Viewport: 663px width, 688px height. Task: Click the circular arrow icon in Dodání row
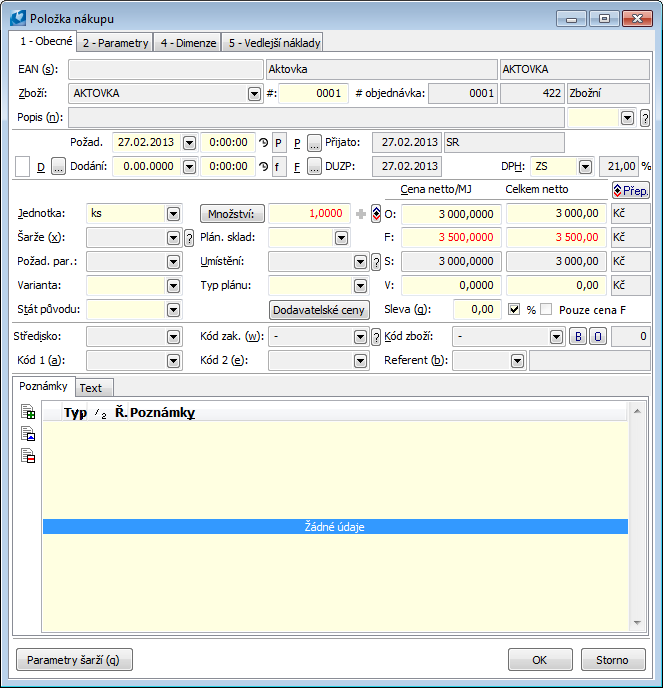[263, 166]
